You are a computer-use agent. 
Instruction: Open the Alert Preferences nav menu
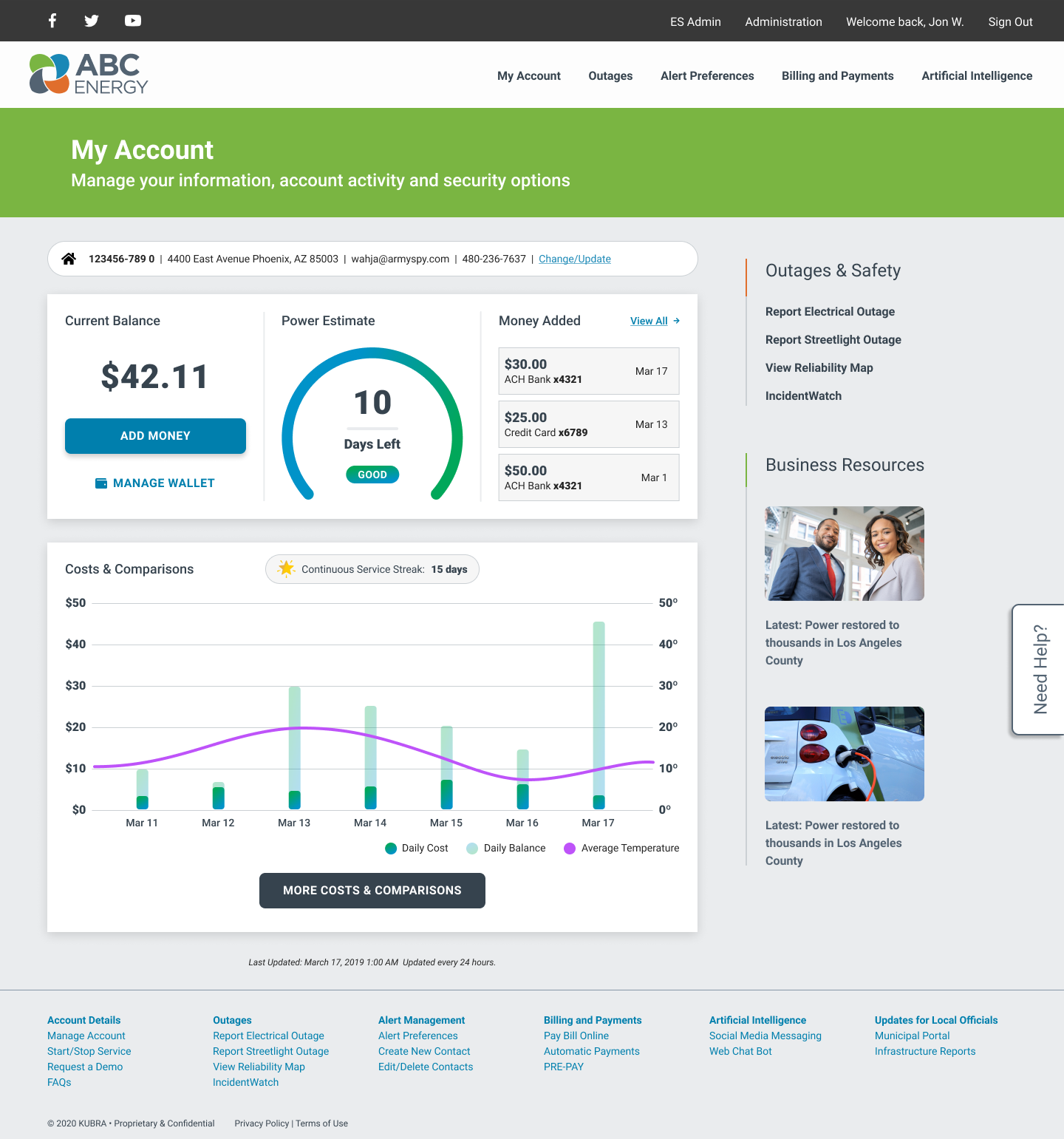(x=707, y=75)
